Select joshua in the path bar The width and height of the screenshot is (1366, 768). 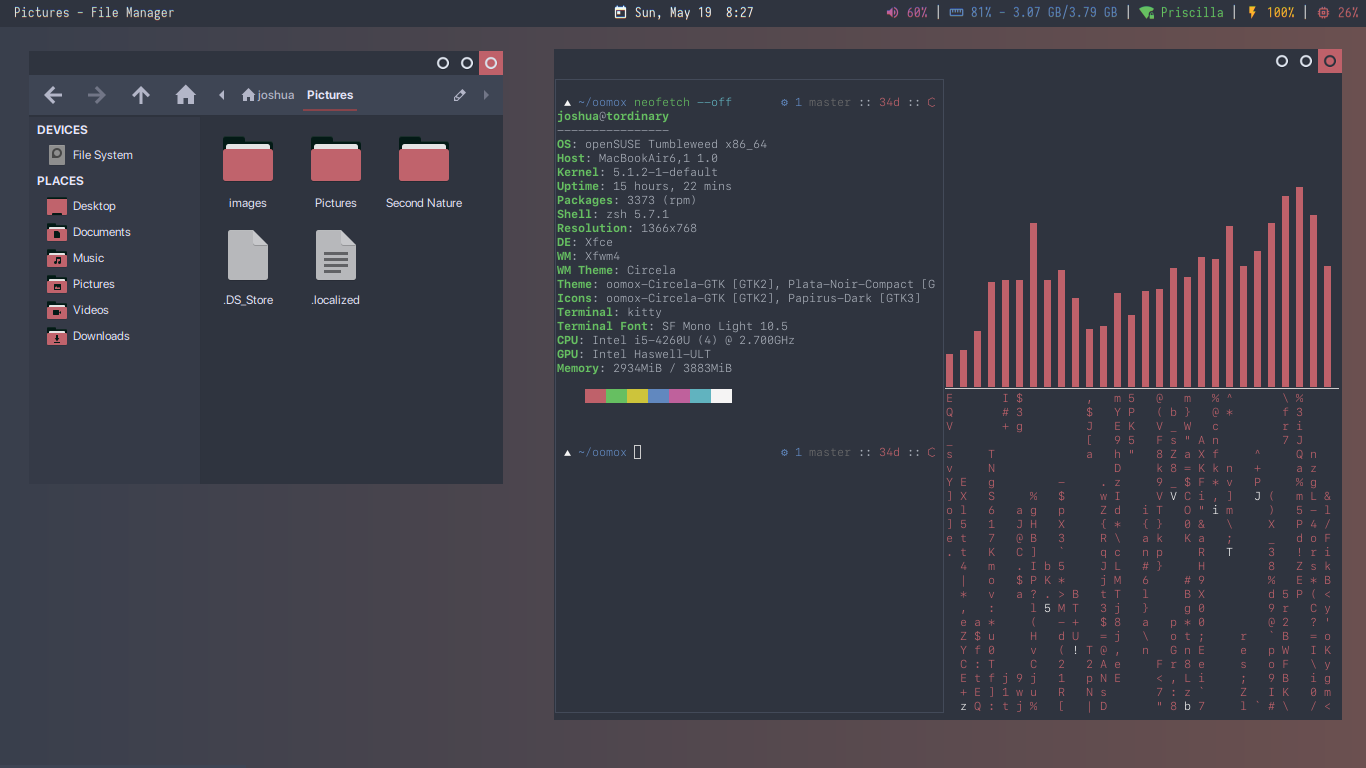coord(268,95)
